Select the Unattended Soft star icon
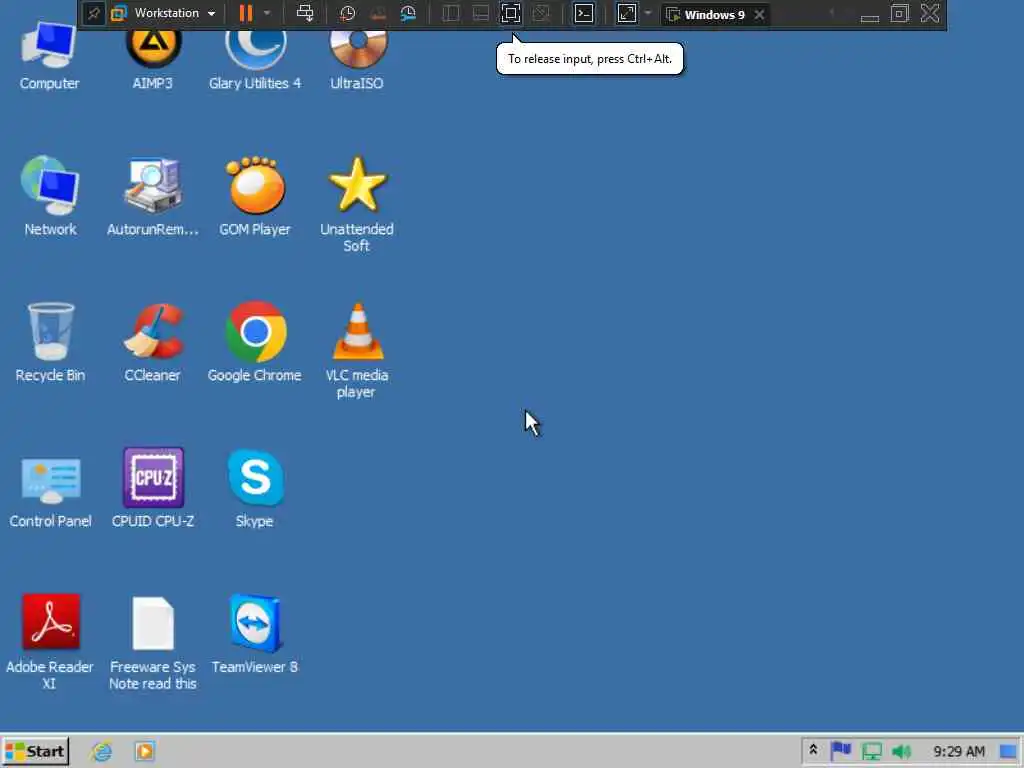The height and width of the screenshot is (768, 1024). click(357, 184)
